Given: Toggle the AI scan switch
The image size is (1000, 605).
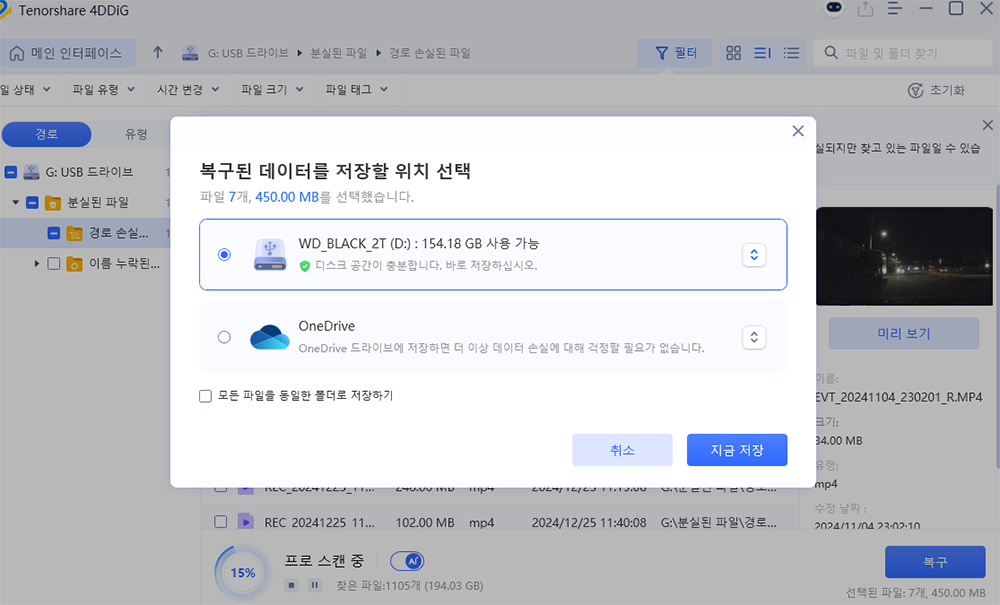Looking at the screenshot, I should (407, 561).
